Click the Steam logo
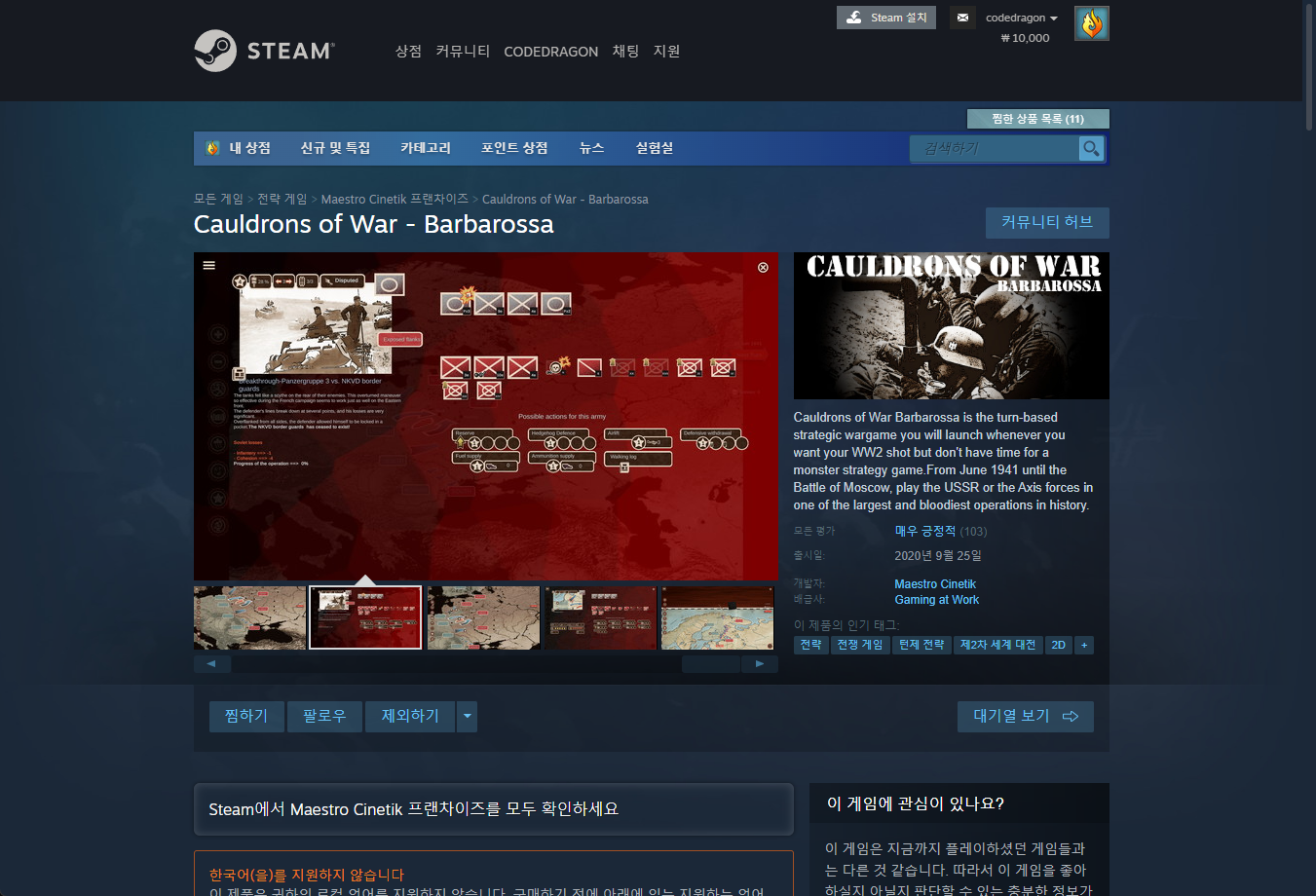 (x=264, y=51)
